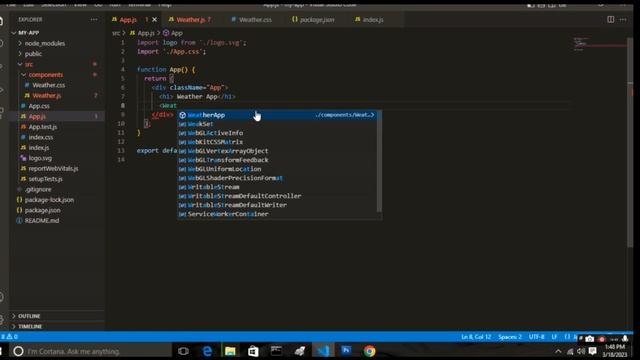This screenshot has height=360, width=640.
Task: Click the Cortana search box
Action: [92, 351]
